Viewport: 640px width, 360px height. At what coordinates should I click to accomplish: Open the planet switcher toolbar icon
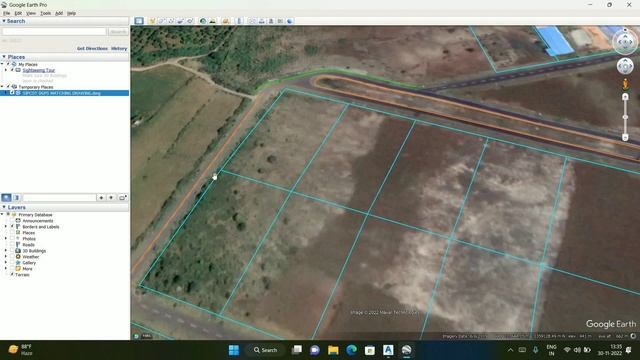click(225, 21)
